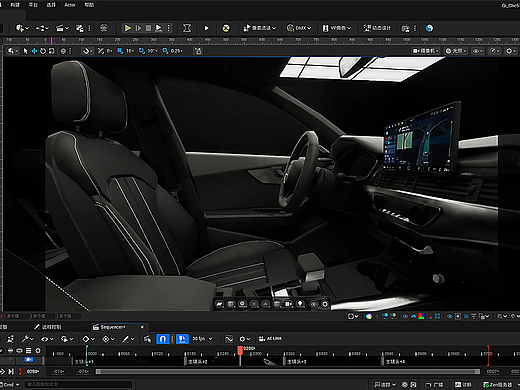Click the camera icon on the Sequencer track
Screen dimensions: 520x390
click(29, 360)
